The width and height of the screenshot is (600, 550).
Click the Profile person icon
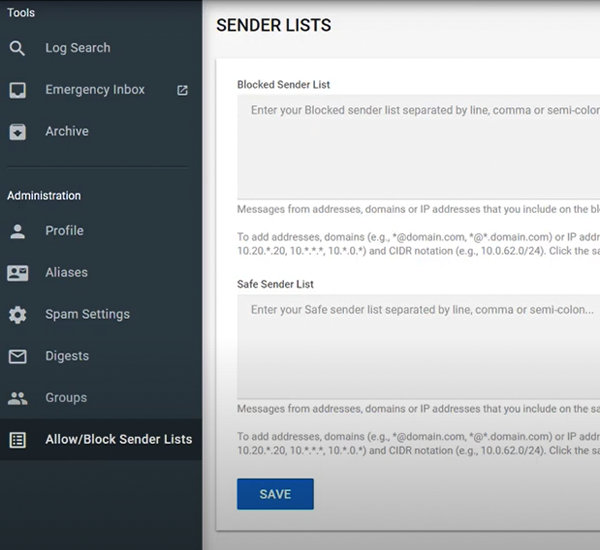coord(18,231)
